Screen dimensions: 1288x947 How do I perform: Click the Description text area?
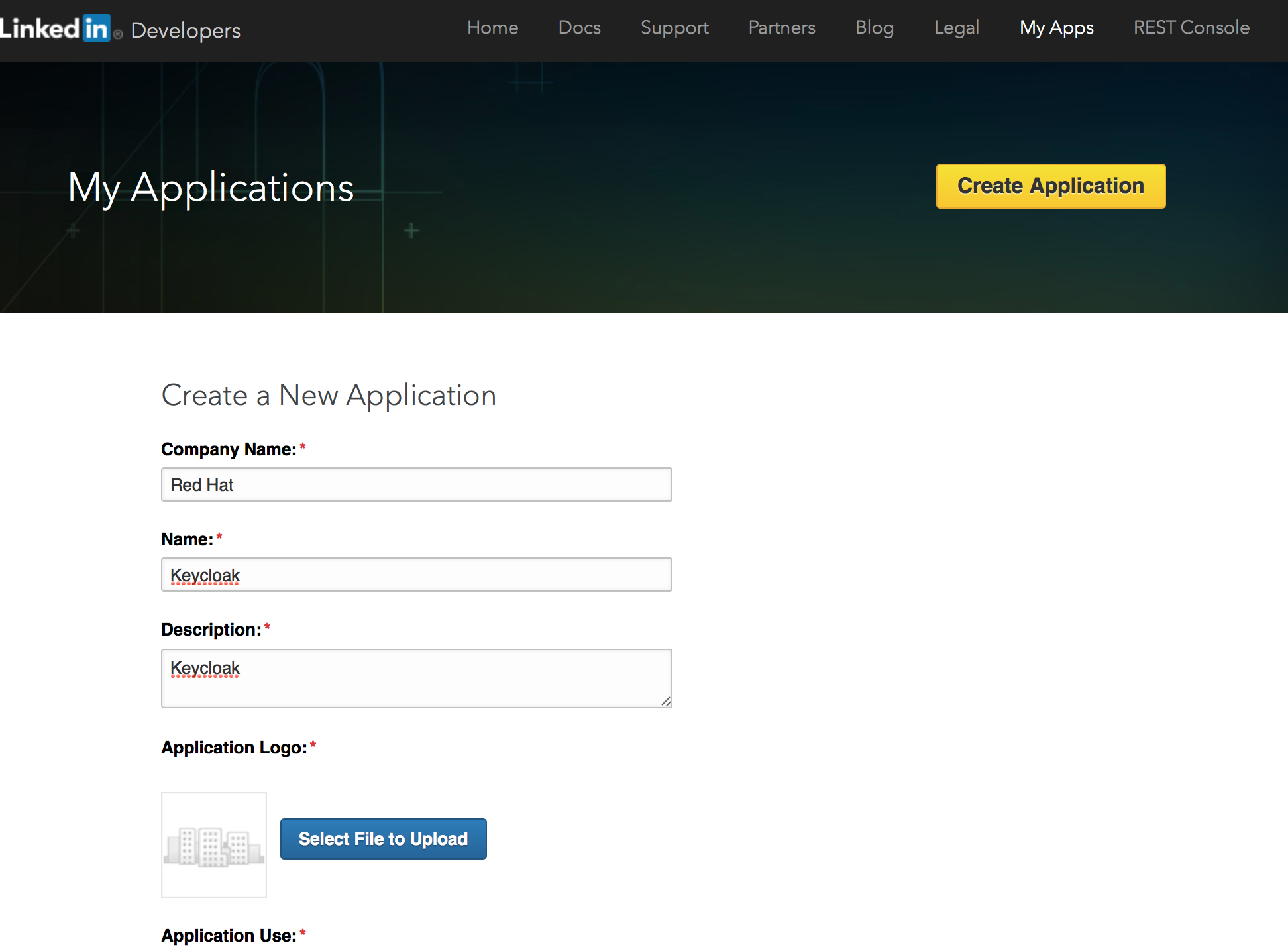416,678
